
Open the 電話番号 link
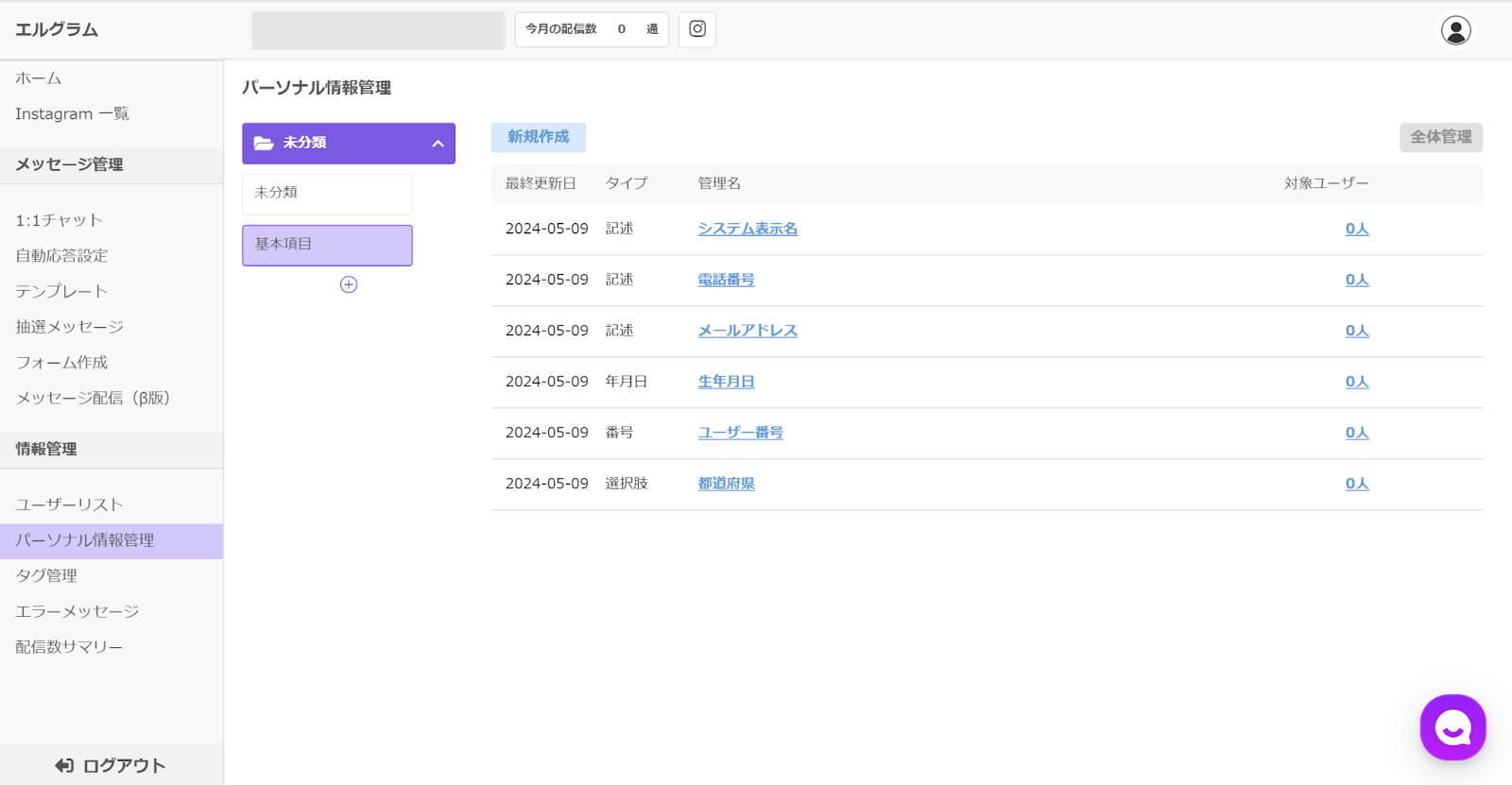[726, 280]
